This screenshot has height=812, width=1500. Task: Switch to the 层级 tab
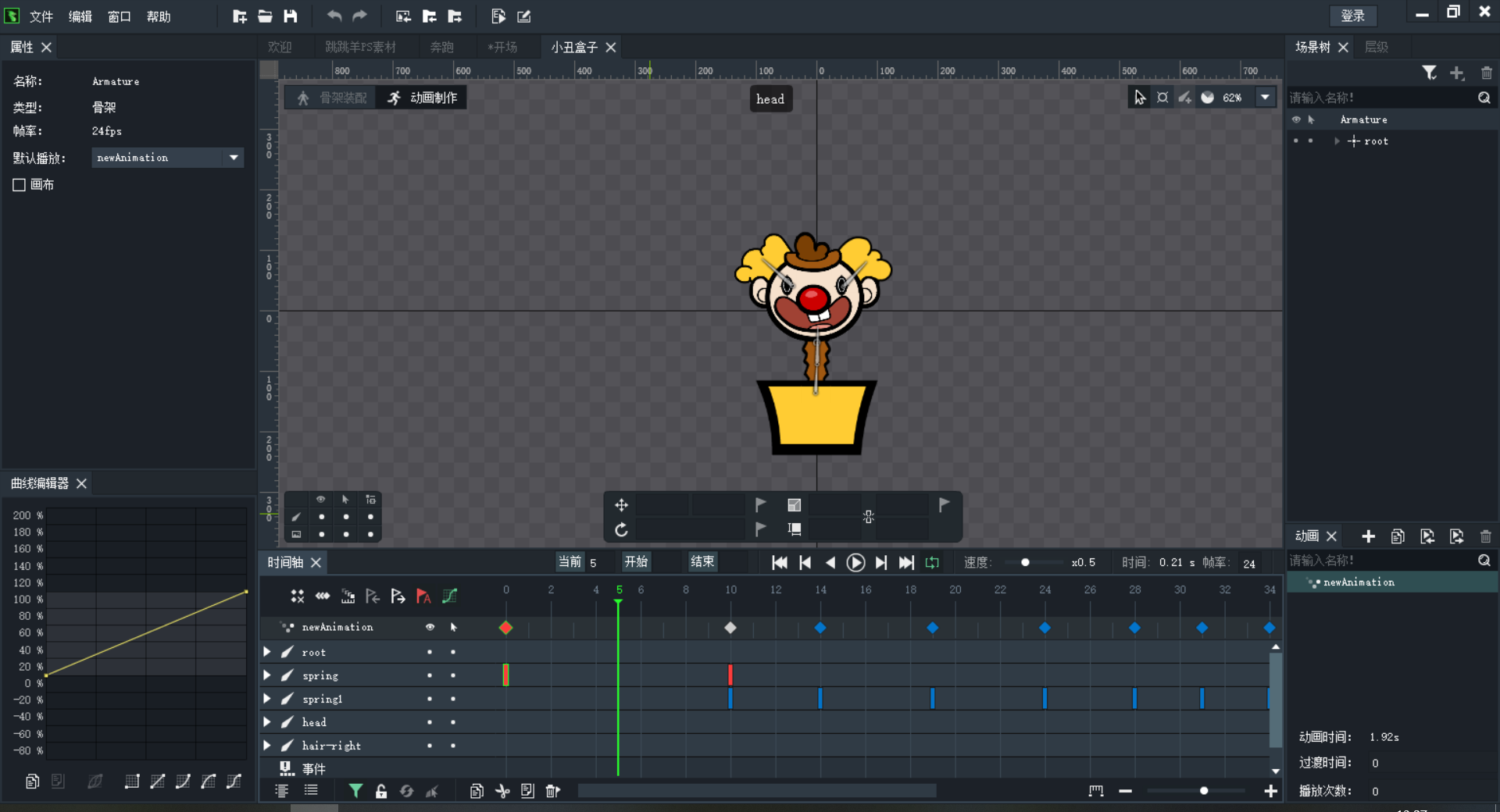coord(1377,47)
